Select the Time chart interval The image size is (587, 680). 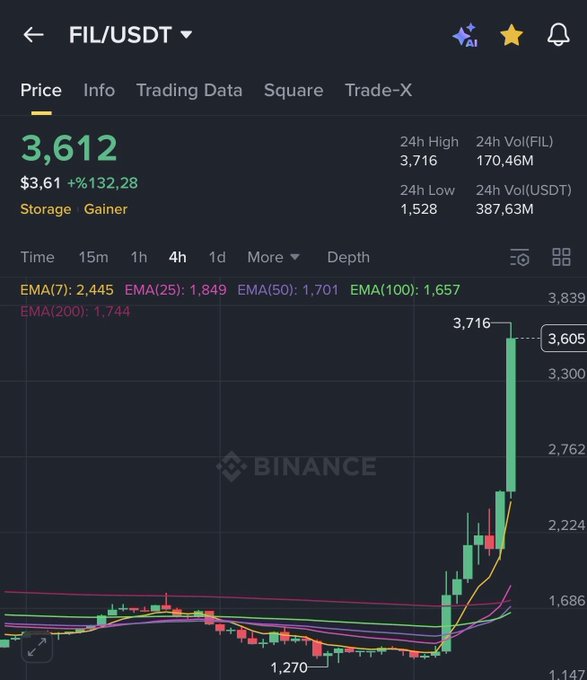pos(37,257)
